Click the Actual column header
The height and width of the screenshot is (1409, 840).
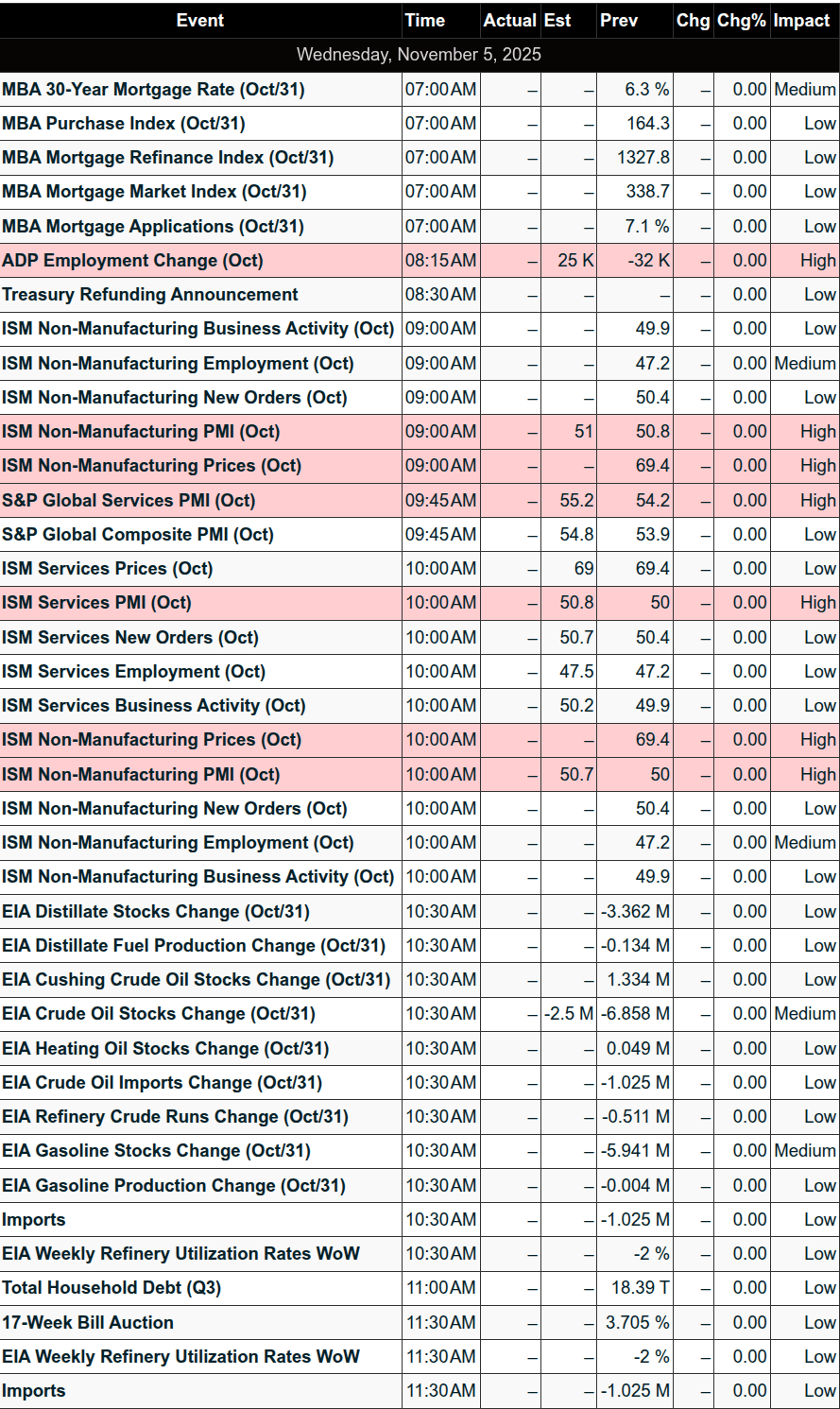tap(509, 20)
